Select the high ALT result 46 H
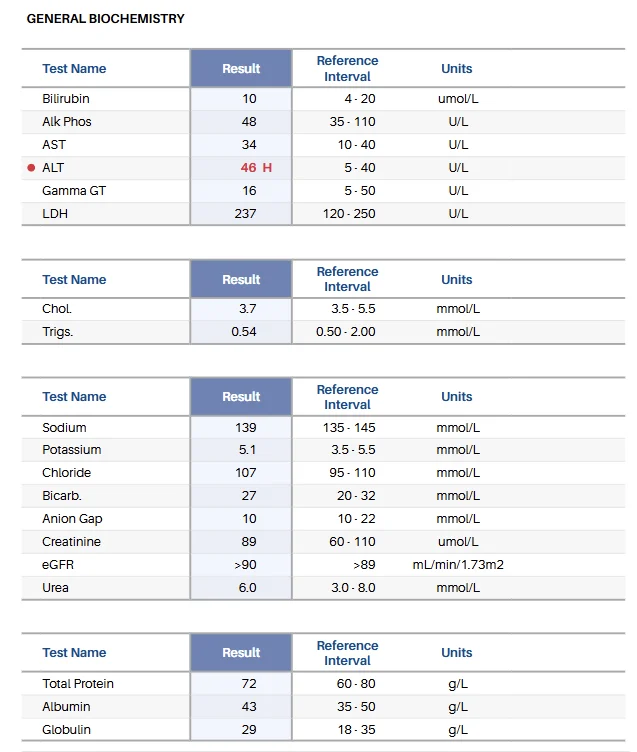The width and height of the screenshot is (637, 752). click(x=256, y=168)
